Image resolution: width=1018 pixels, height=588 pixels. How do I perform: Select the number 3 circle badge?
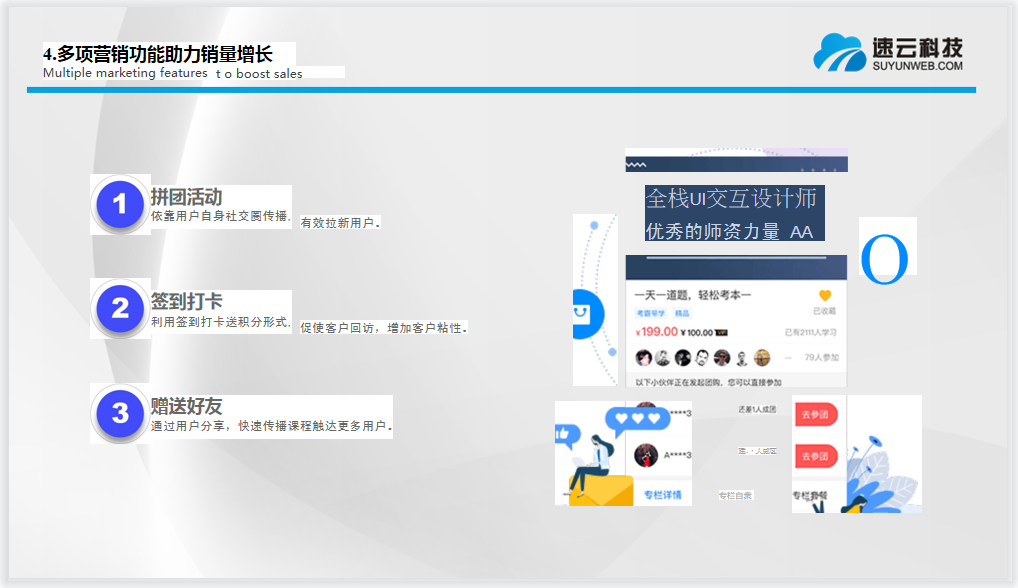pos(120,413)
